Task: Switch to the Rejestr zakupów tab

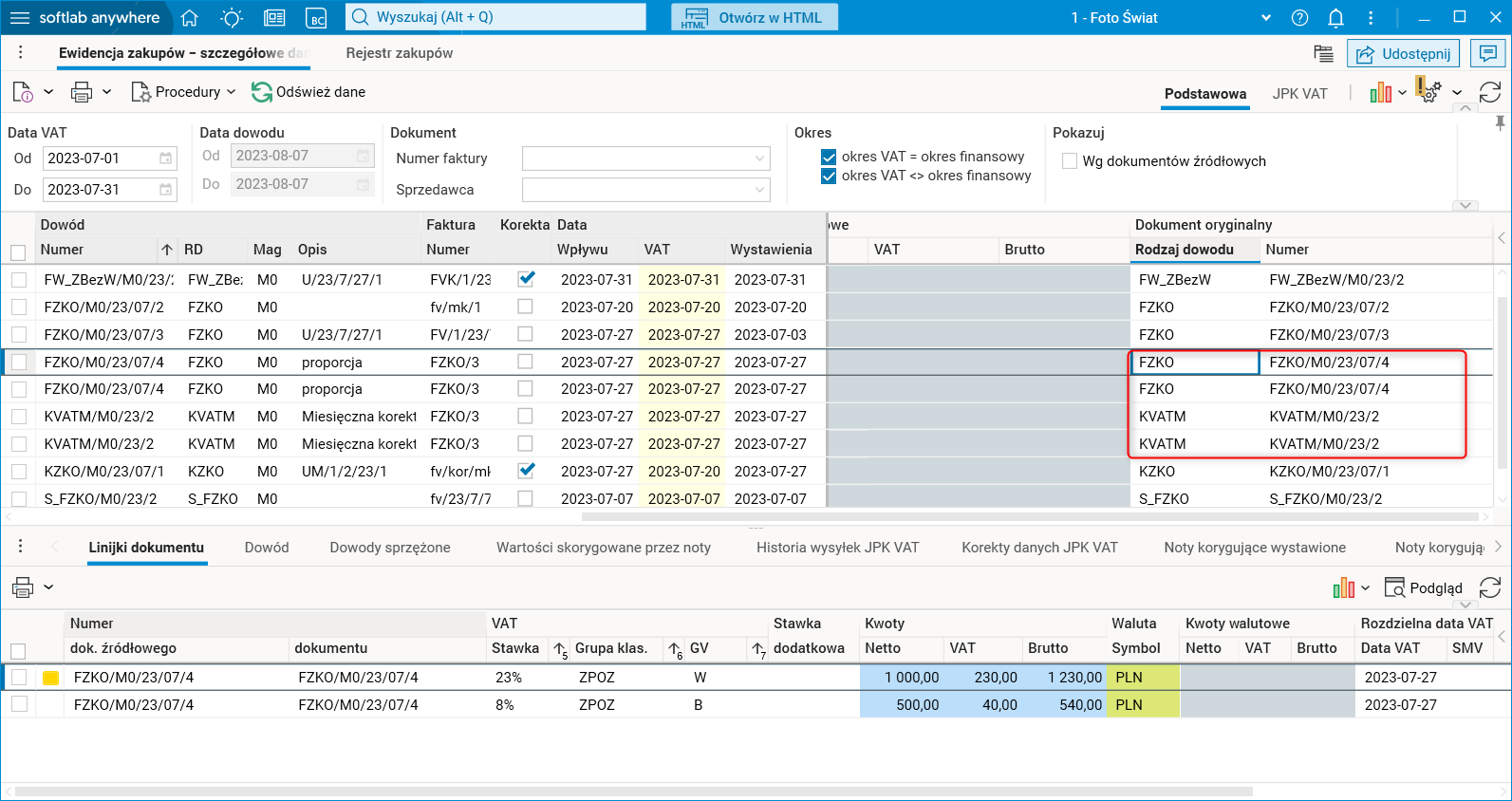Action: (399, 53)
